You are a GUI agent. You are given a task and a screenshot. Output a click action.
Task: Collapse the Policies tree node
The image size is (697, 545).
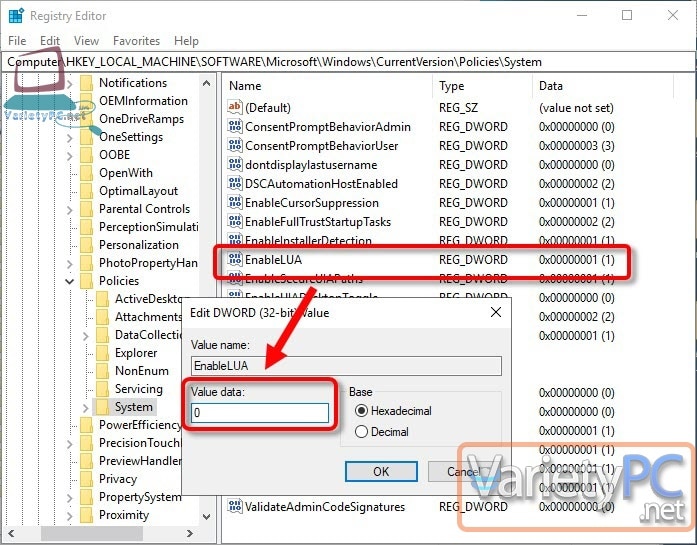(70, 281)
